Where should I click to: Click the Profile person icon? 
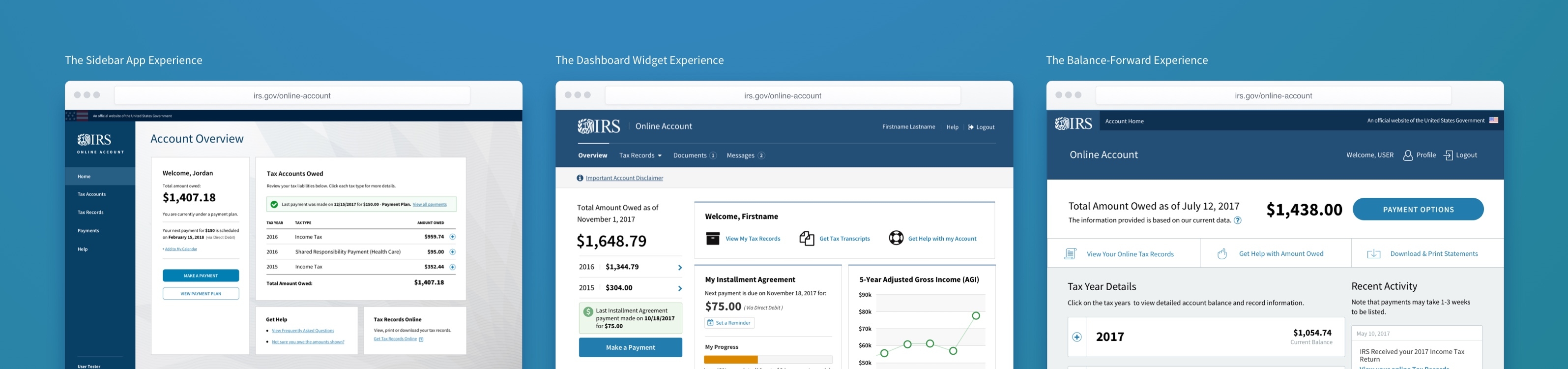(x=1407, y=155)
